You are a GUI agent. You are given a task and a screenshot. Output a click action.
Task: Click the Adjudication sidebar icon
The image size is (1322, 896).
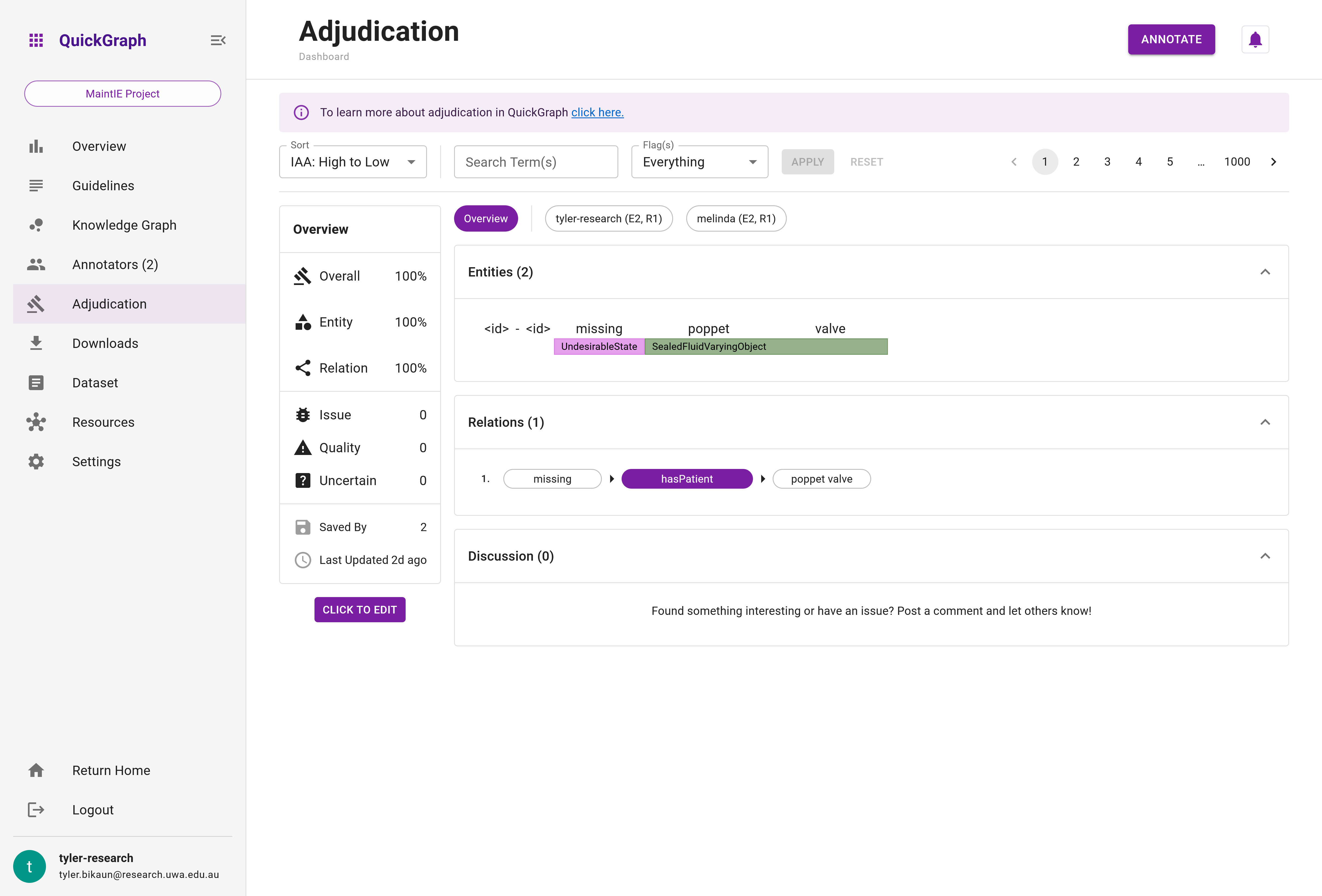tap(35, 303)
